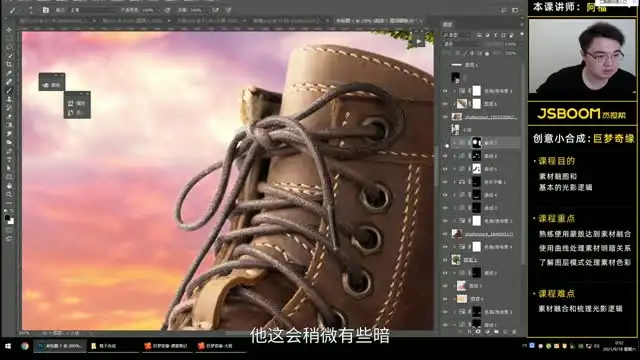Toggle airbrush mode in the options bar

click(216, 10)
